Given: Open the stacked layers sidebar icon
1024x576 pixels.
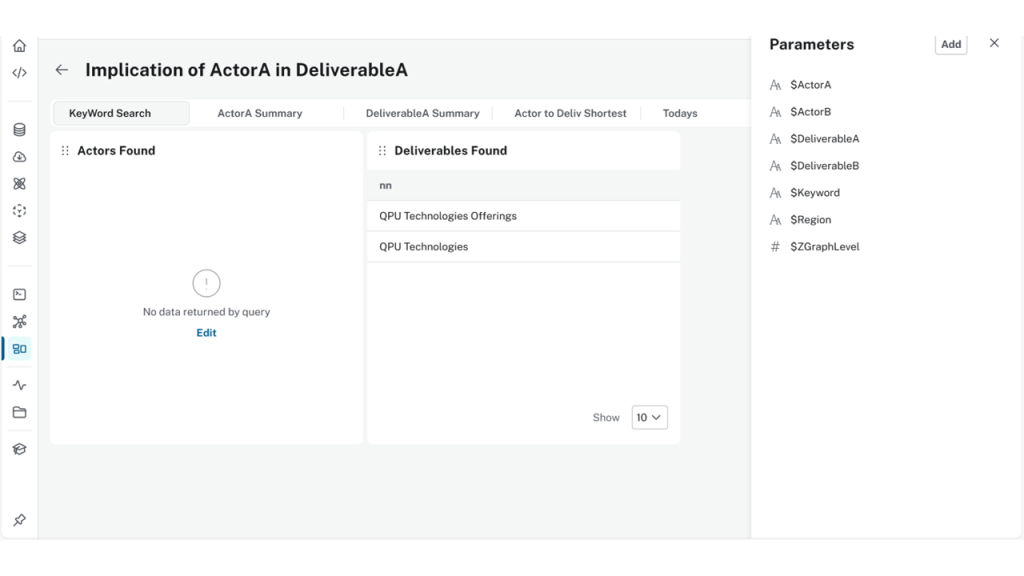Looking at the screenshot, I should (19, 238).
